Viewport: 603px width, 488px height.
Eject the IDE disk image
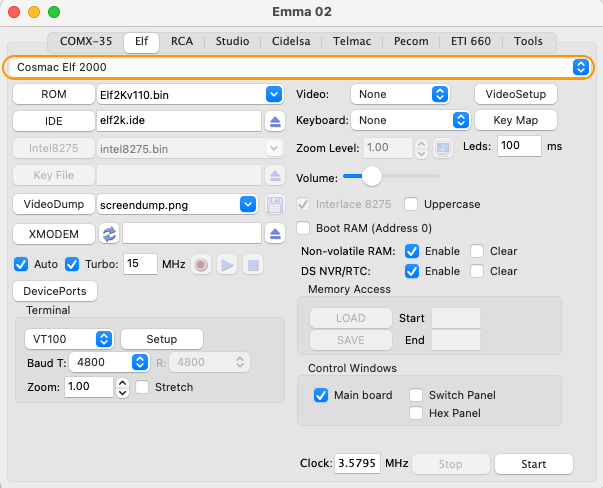(275, 121)
